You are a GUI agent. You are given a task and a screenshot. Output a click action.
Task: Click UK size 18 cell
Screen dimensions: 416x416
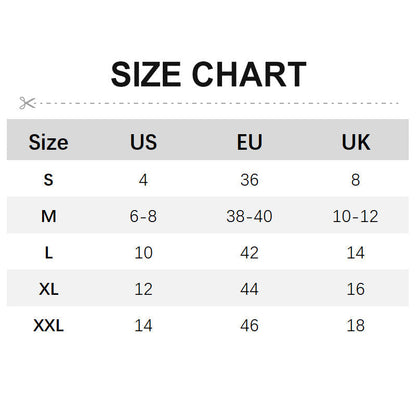click(x=356, y=325)
